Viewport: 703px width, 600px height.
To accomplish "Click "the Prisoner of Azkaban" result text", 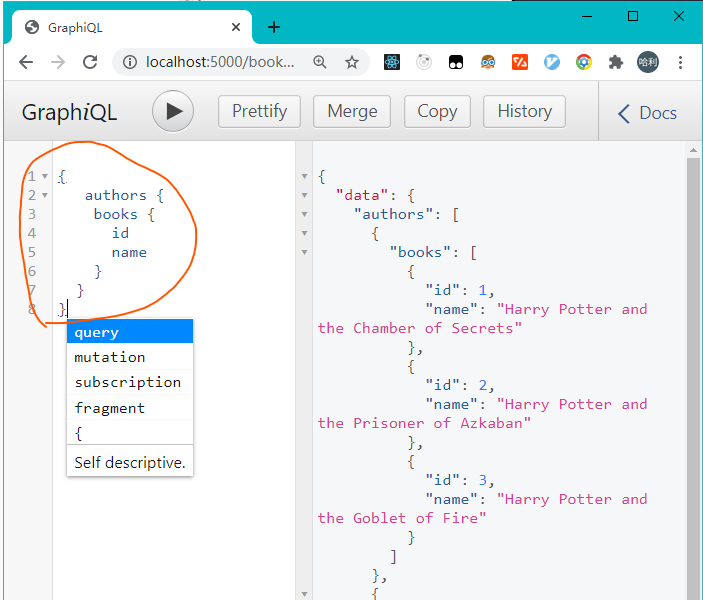I will pos(424,423).
